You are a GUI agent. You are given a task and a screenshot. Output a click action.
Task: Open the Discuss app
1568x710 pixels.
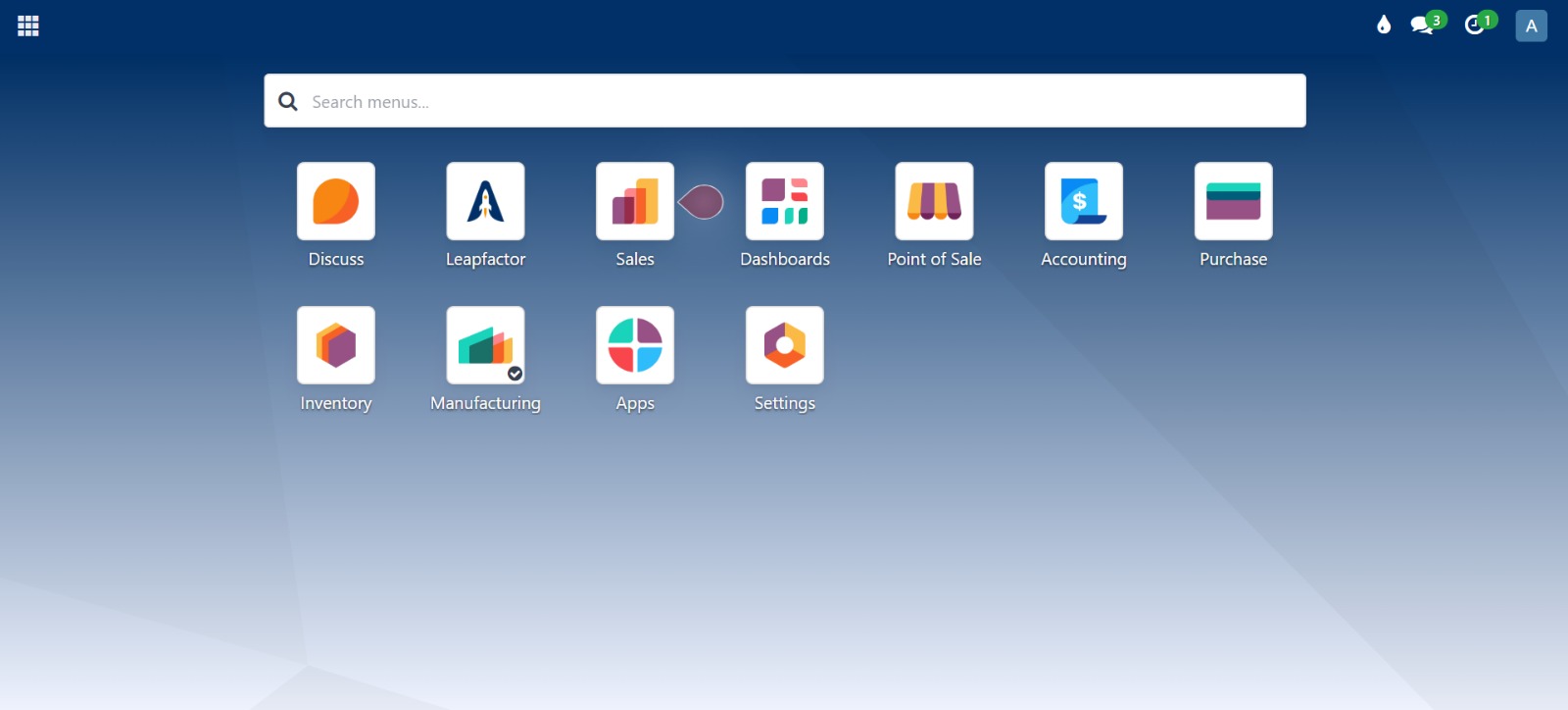tap(336, 201)
